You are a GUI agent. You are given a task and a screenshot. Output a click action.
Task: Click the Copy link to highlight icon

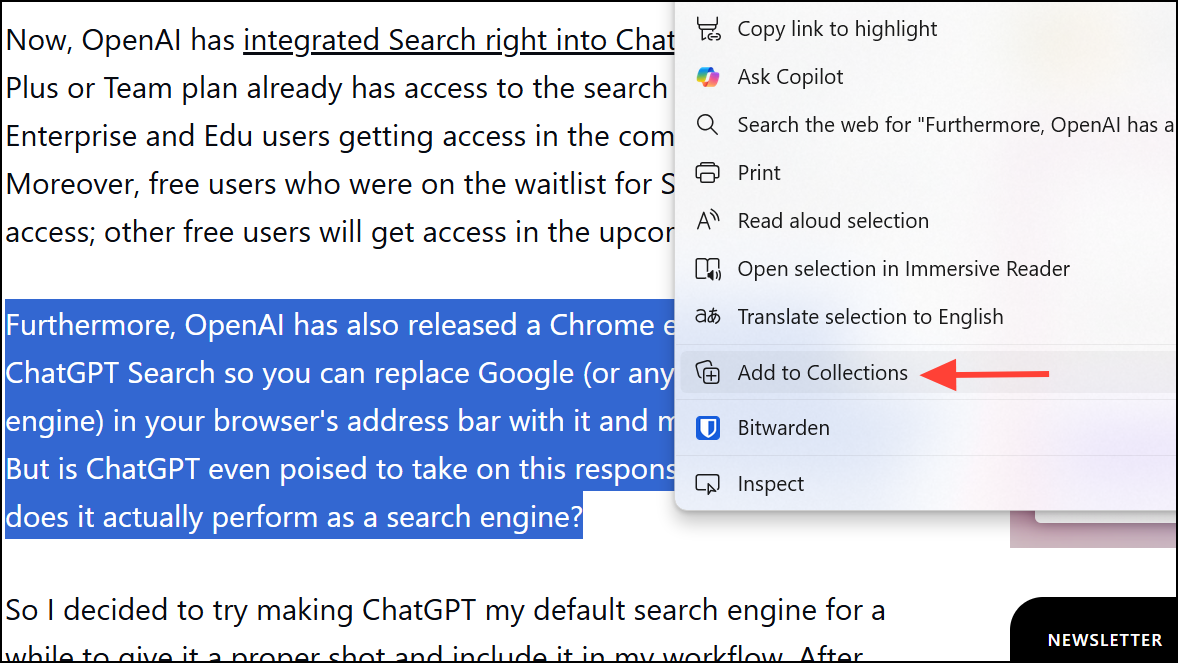pyautogui.click(x=708, y=28)
